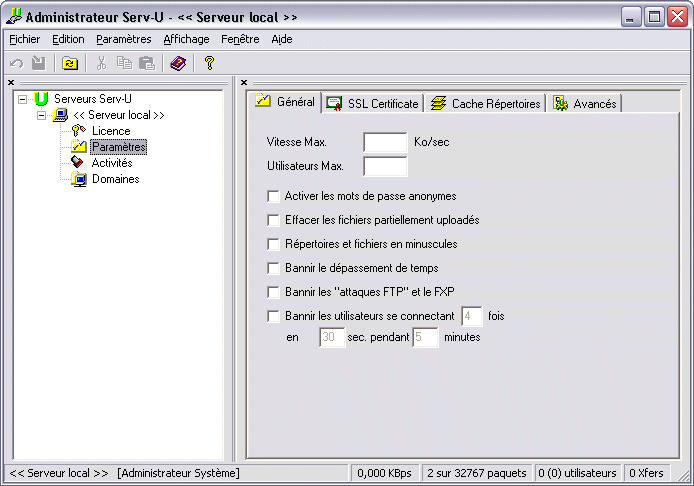Viewport: 694px width, 486px height.
Task: Click the 2 sur 32767 paquets status
Action: pos(477,473)
